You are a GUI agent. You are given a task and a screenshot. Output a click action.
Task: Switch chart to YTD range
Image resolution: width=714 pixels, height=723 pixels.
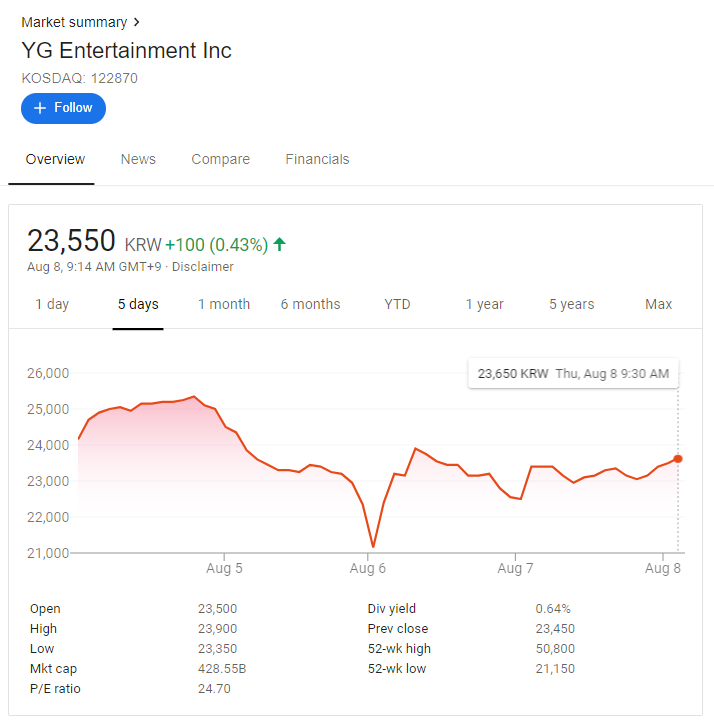pos(397,304)
